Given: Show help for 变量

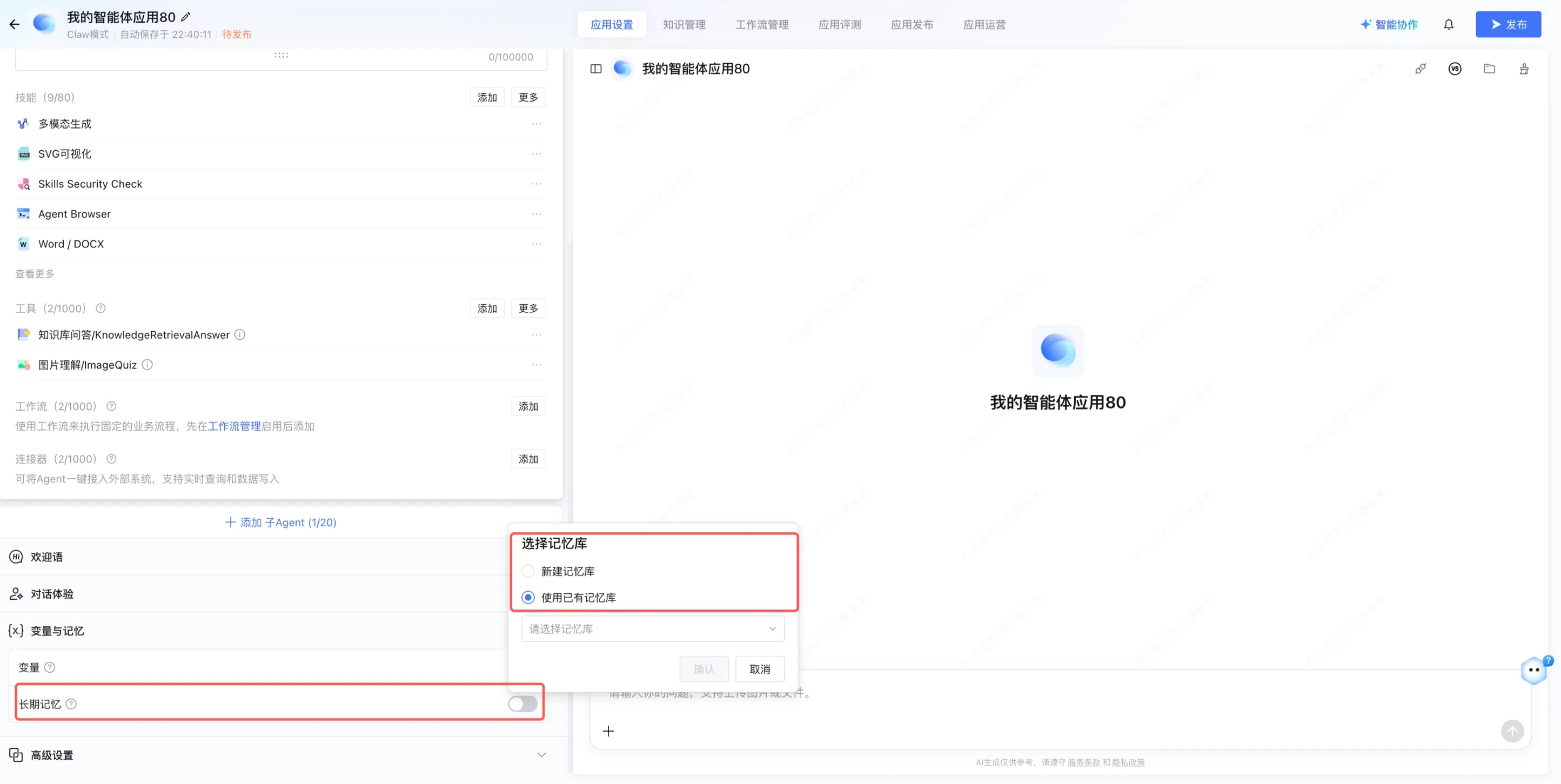Looking at the screenshot, I should pyautogui.click(x=50, y=667).
